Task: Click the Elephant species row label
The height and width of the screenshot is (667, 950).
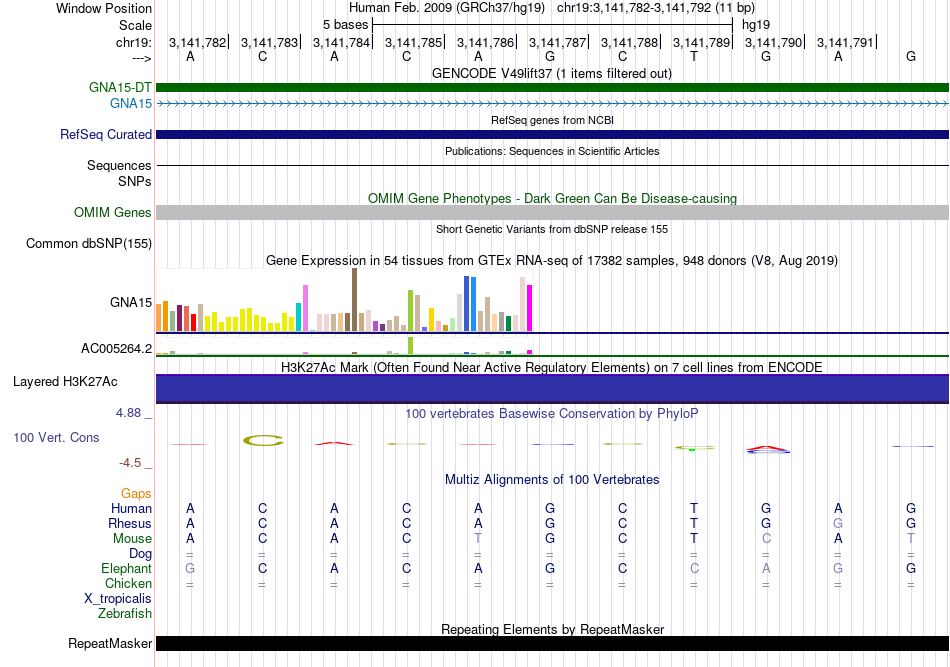Action: (127, 569)
